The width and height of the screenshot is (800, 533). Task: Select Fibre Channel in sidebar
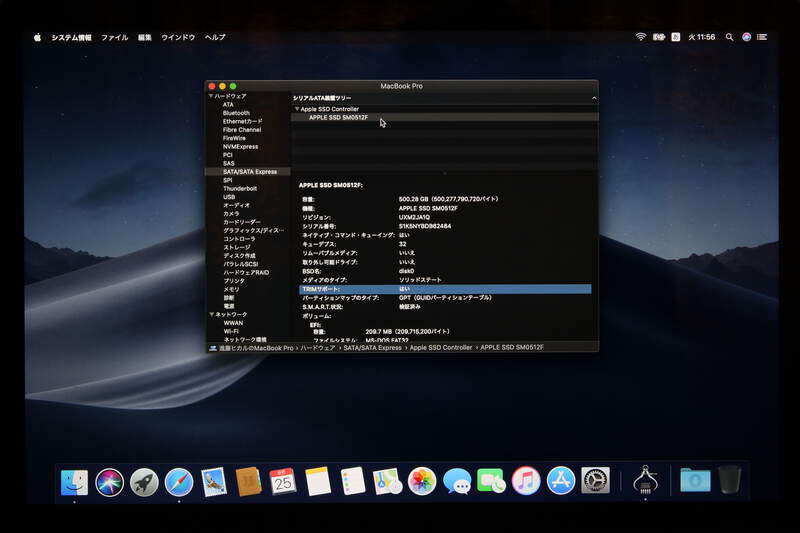[x=242, y=130]
